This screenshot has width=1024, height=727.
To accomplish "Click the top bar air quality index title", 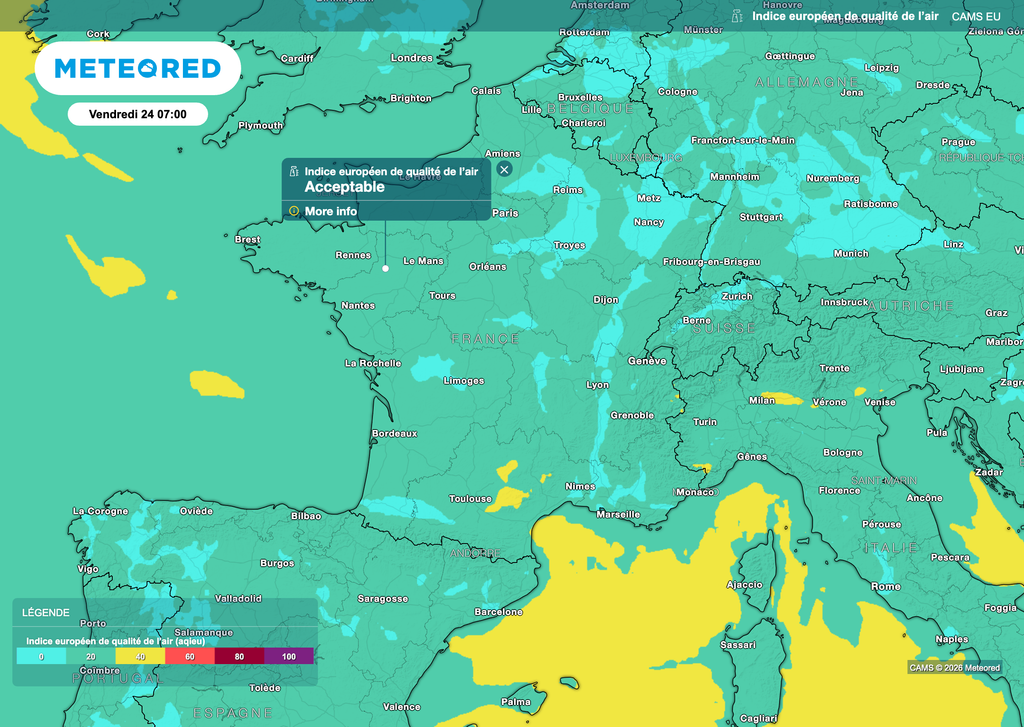I will click(845, 16).
